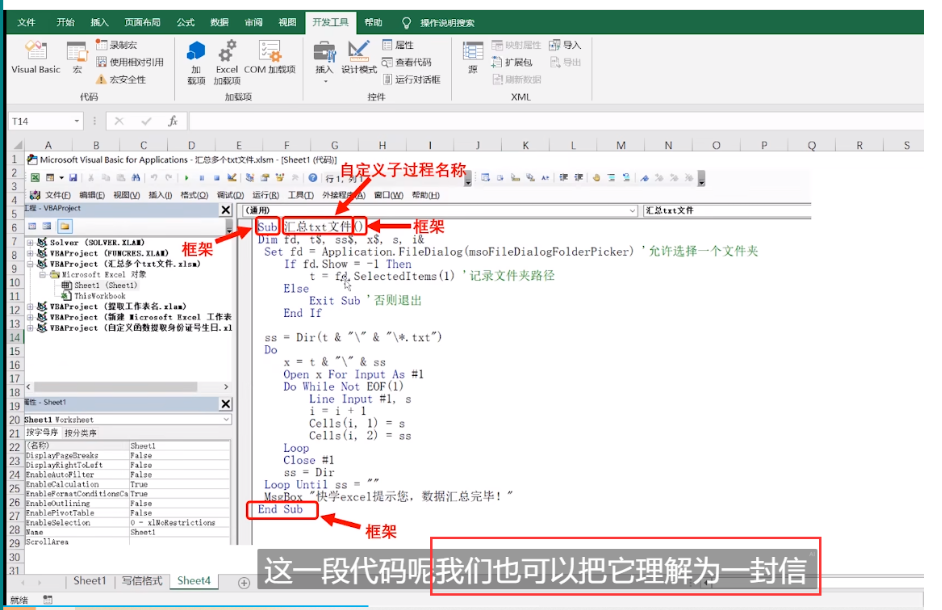Switch to the 开始 ribbon tab
Viewport: 942px width, 610px height.
click(65, 23)
